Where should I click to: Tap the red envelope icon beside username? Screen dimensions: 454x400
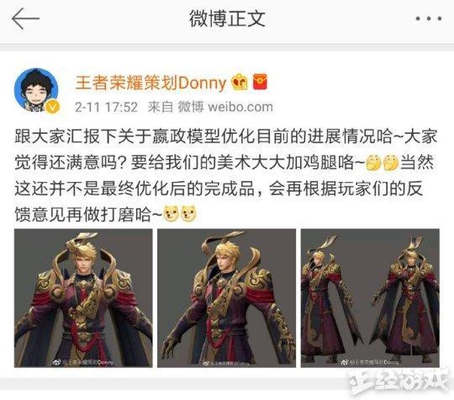(260, 82)
